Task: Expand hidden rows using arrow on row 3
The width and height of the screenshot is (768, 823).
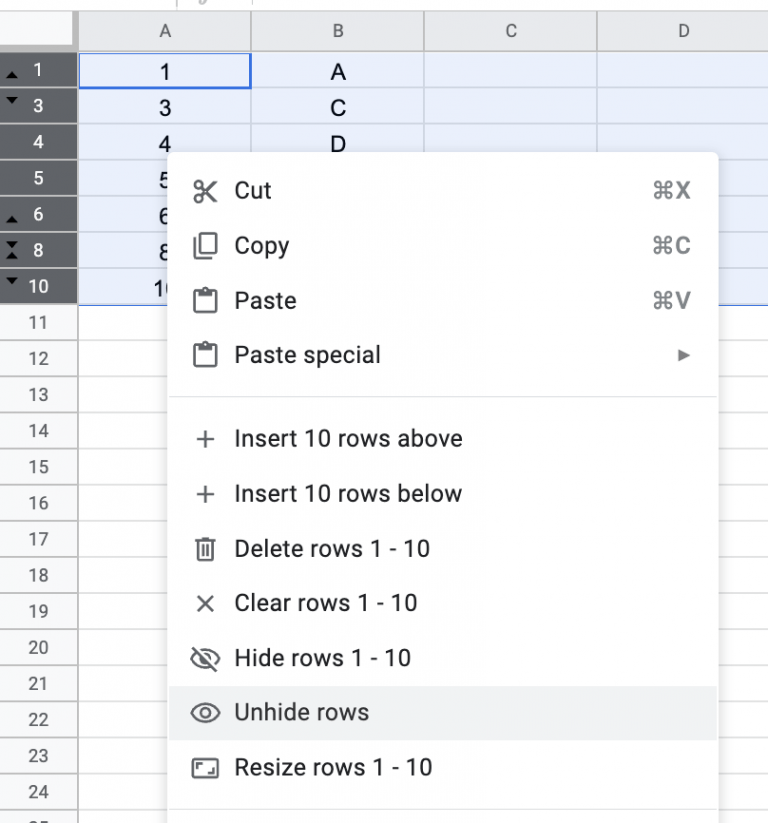Action: [x=12, y=101]
